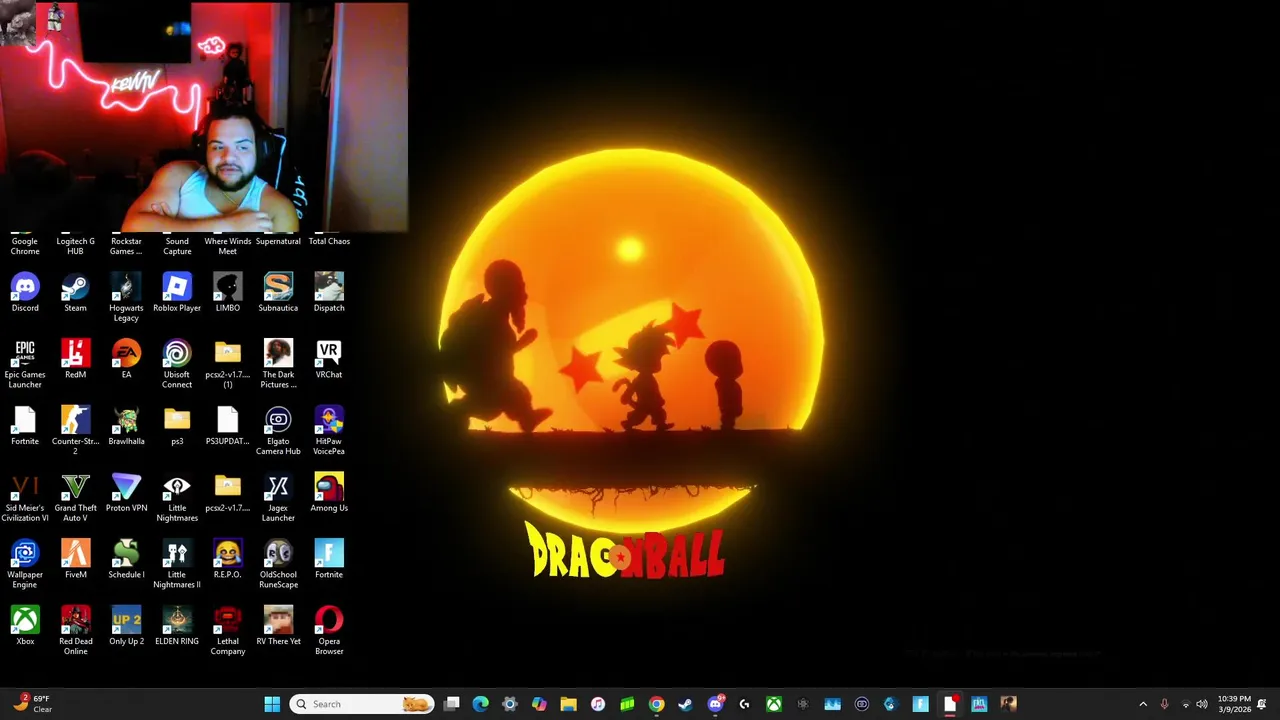Open the ps3 folder
This screenshot has width=1280, height=720.
[177, 426]
